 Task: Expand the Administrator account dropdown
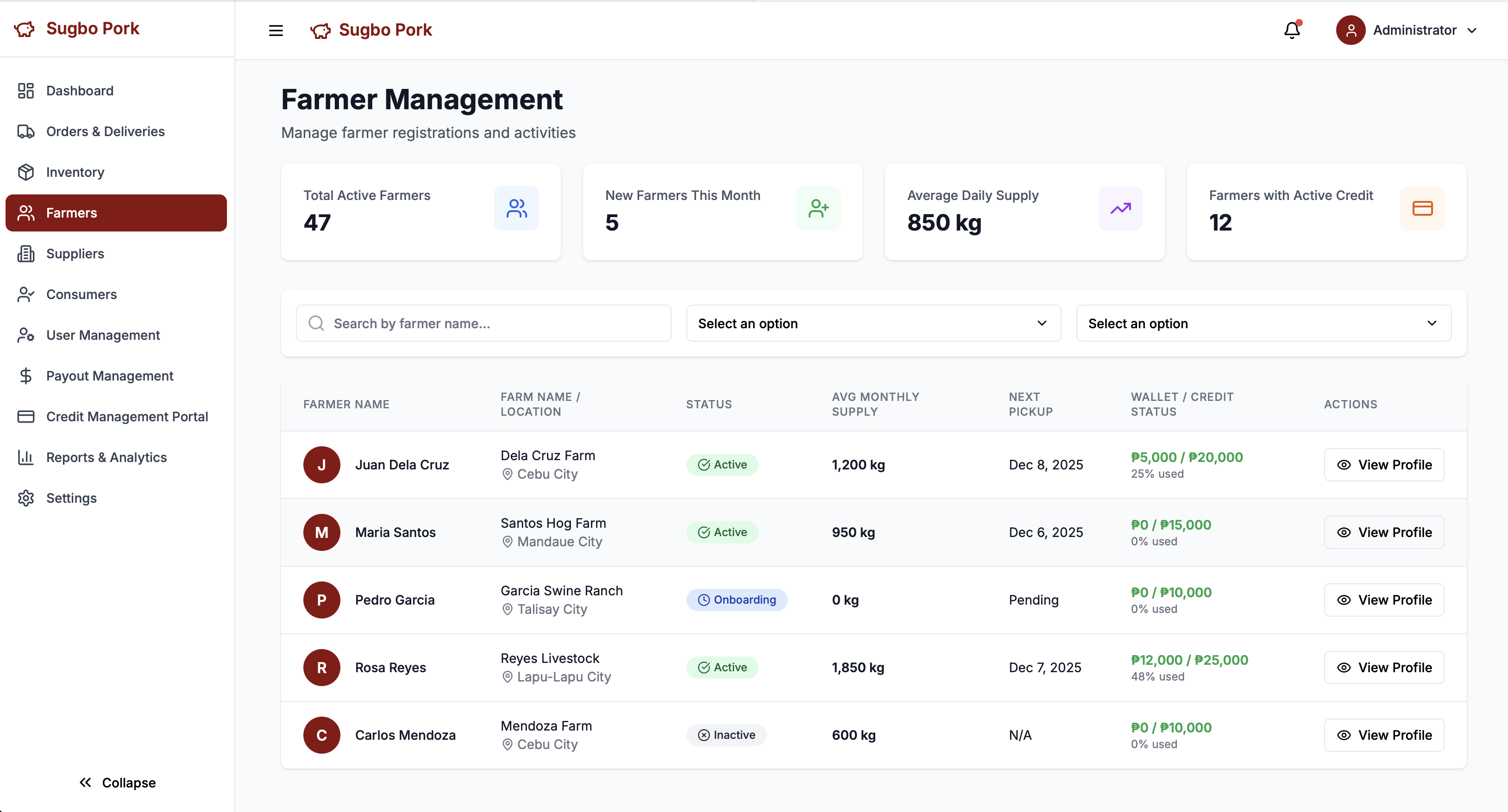(1472, 31)
